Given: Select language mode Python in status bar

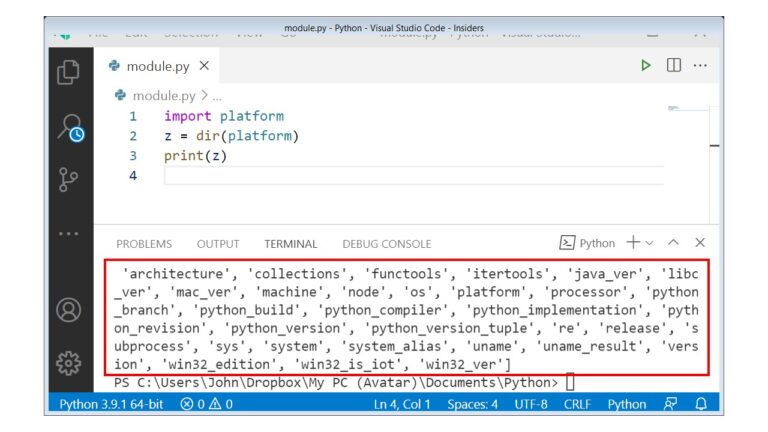Looking at the screenshot, I should pos(626,404).
